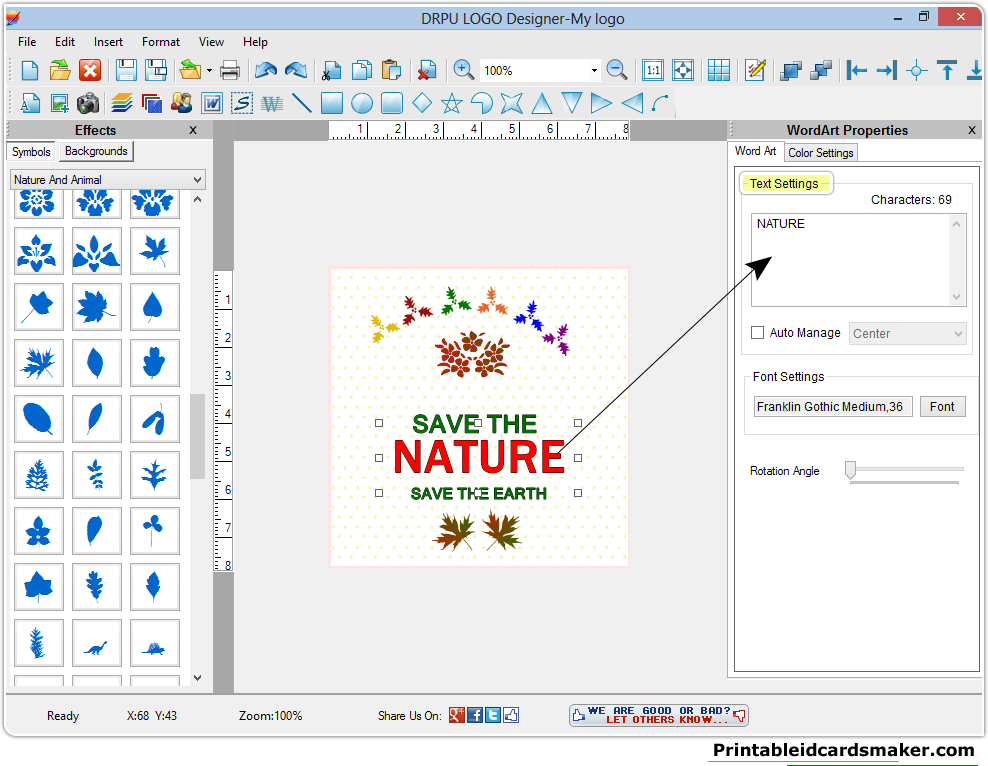This screenshot has height=766, width=988.
Task: Save the logo with the floppy icon
Action: 125,70
